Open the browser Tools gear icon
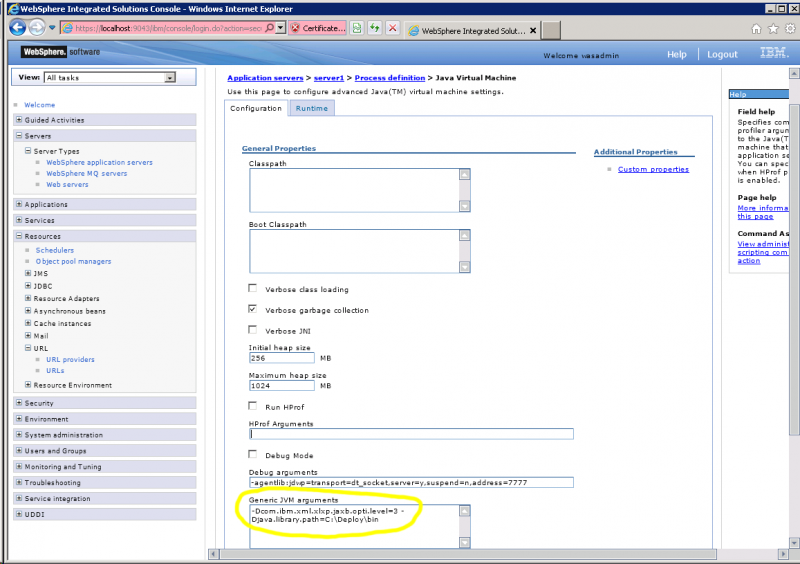Screen dimensions: 800x564 tap(787, 29)
